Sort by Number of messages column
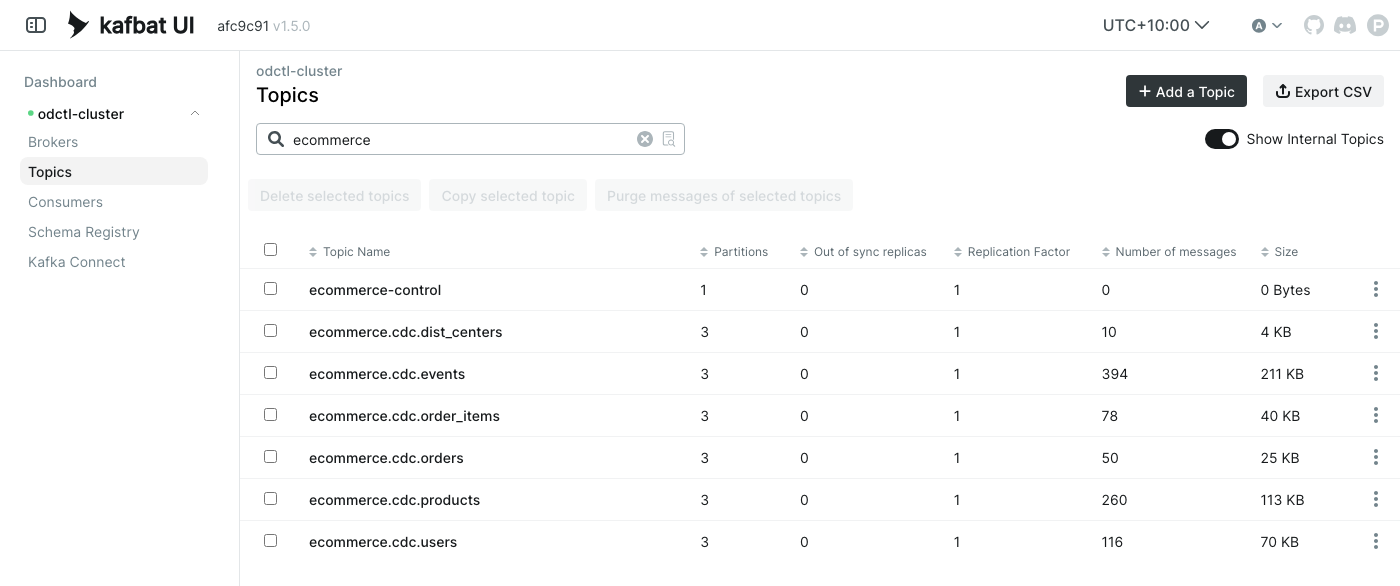This screenshot has height=586, width=1400. tap(1169, 252)
